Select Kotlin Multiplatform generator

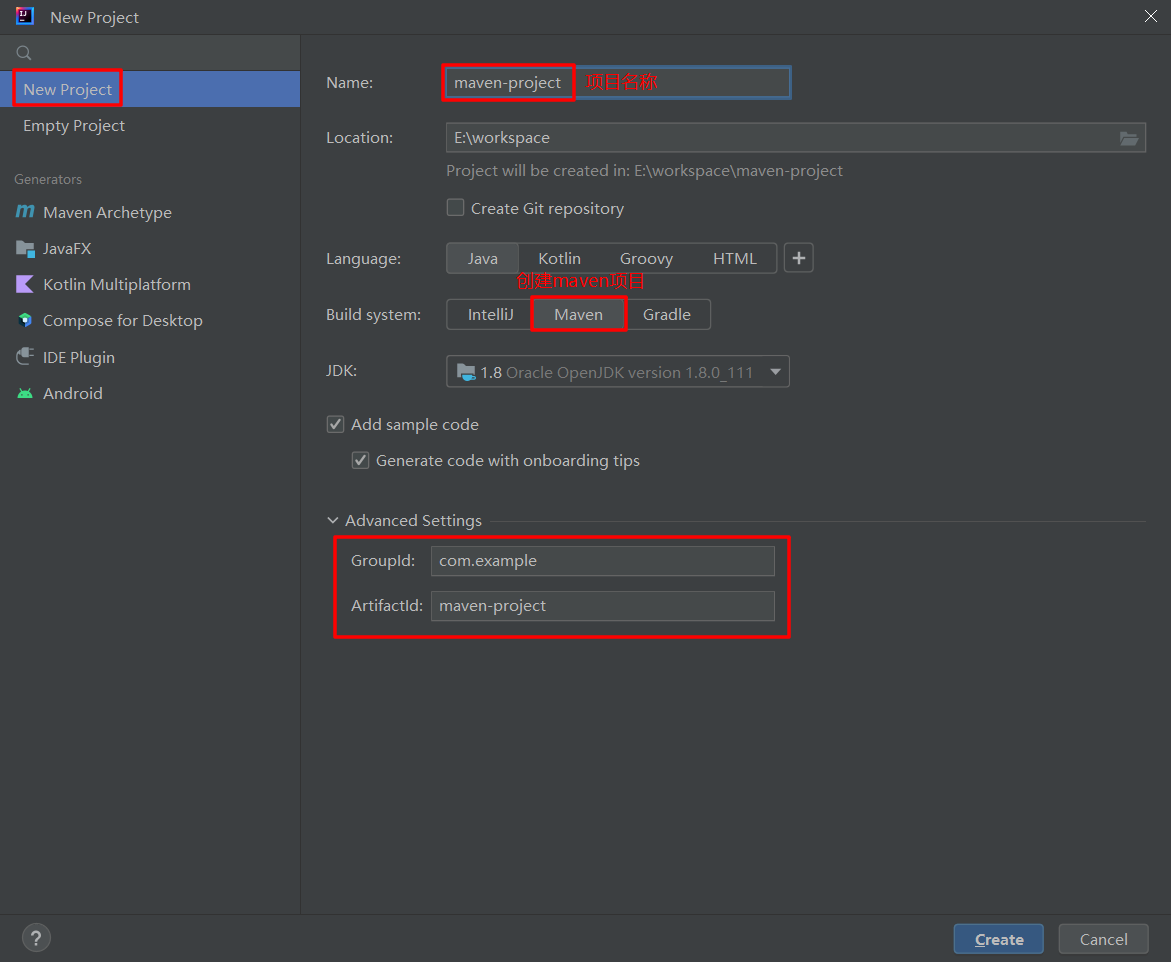(150, 285)
